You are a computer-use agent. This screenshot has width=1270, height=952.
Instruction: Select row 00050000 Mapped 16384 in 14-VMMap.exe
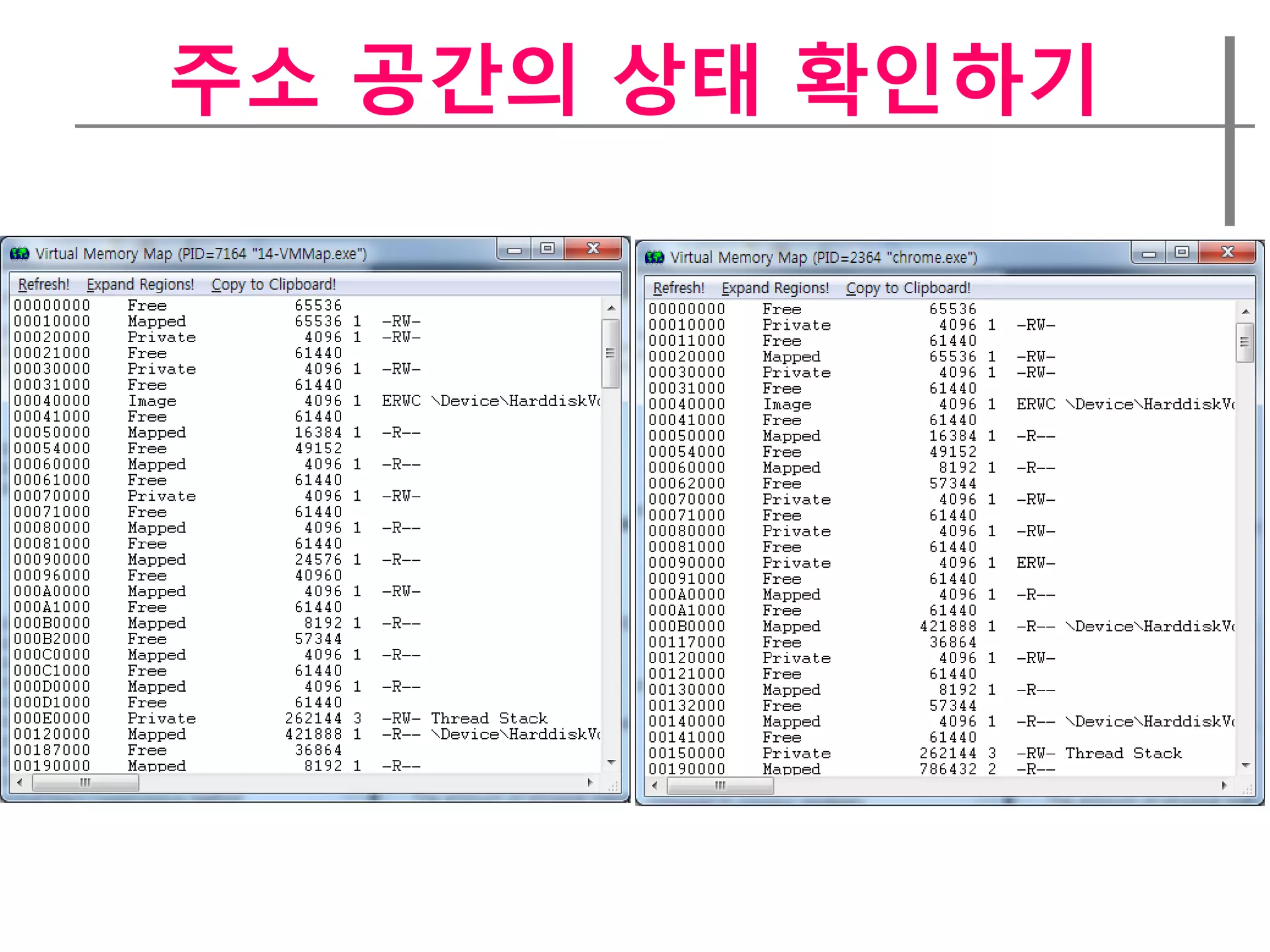[307, 433]
